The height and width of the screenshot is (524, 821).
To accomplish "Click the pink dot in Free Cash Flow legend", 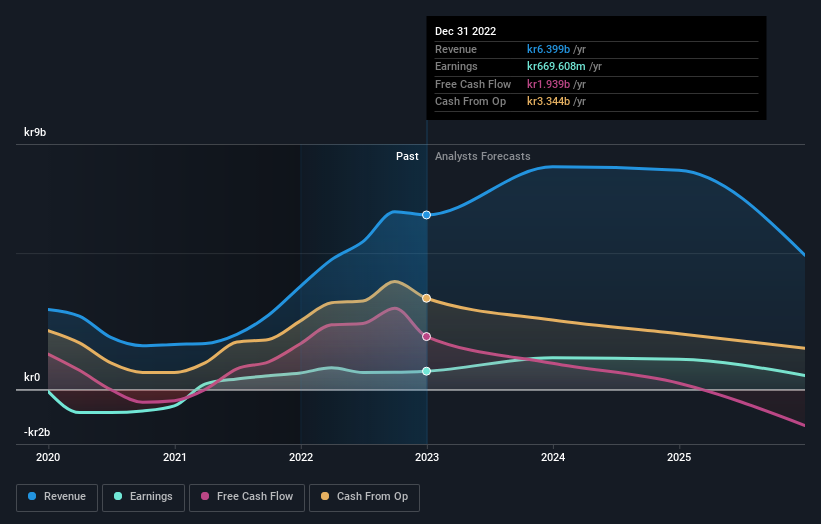I will click(x=205, y=496).
